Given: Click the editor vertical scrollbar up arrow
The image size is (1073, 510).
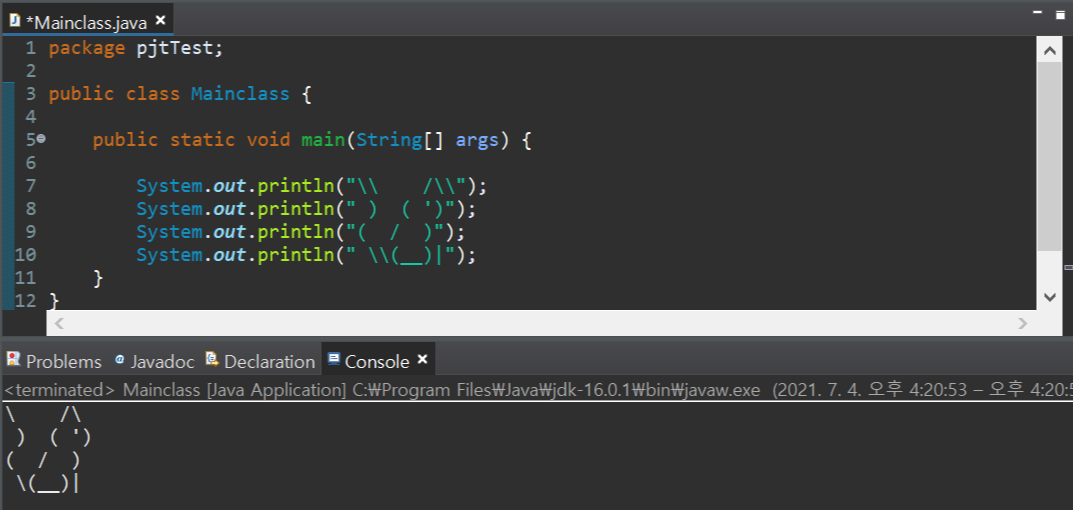Looking at the screenshot, I should click(1049, 51).
